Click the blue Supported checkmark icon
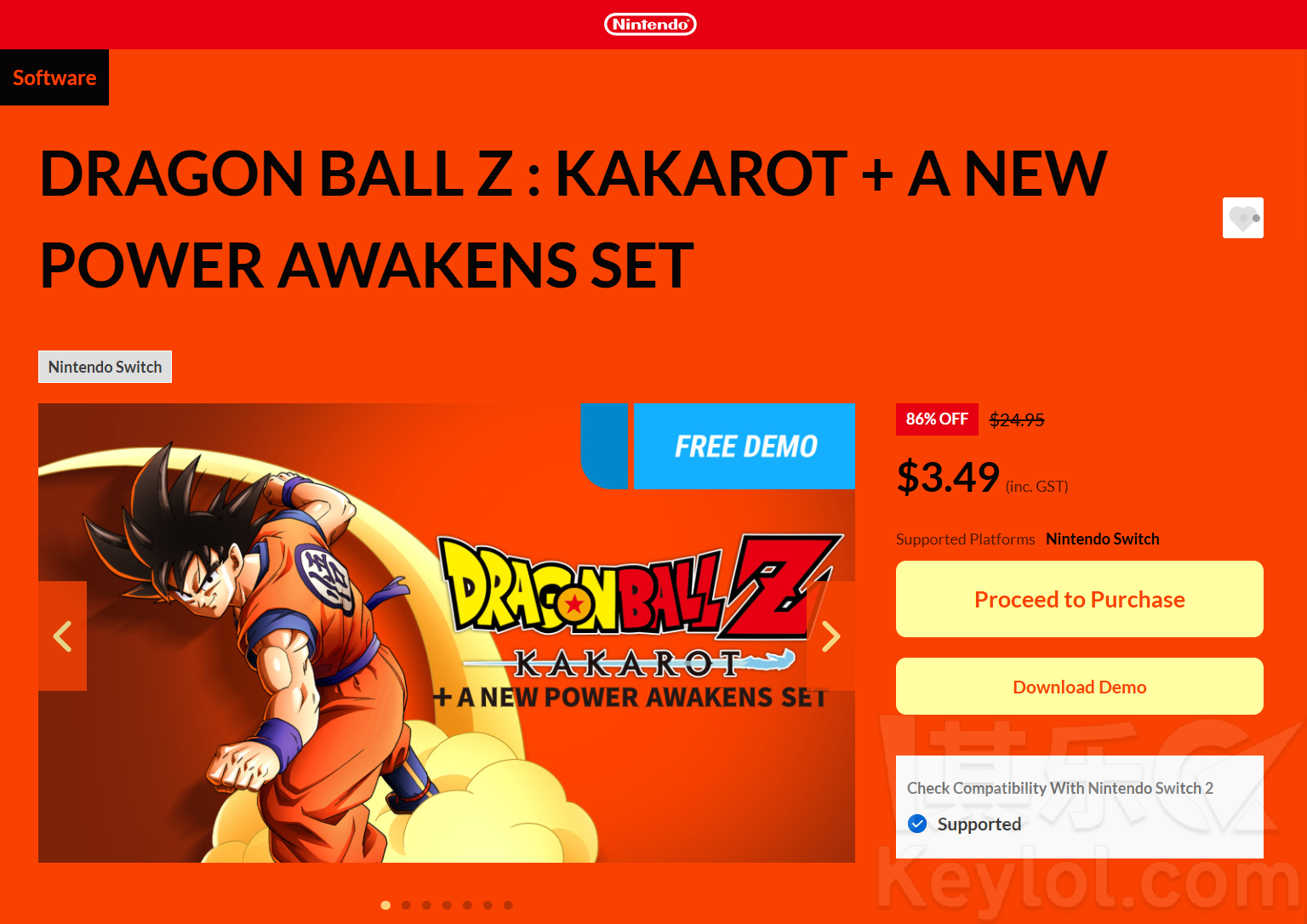Screen dimensions: 1307x924 917,824
